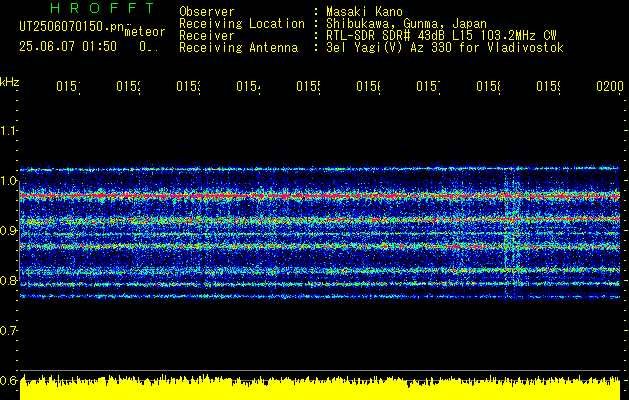Click the strong red signal line near 0.97 kHz

click(x=320, y=196)
